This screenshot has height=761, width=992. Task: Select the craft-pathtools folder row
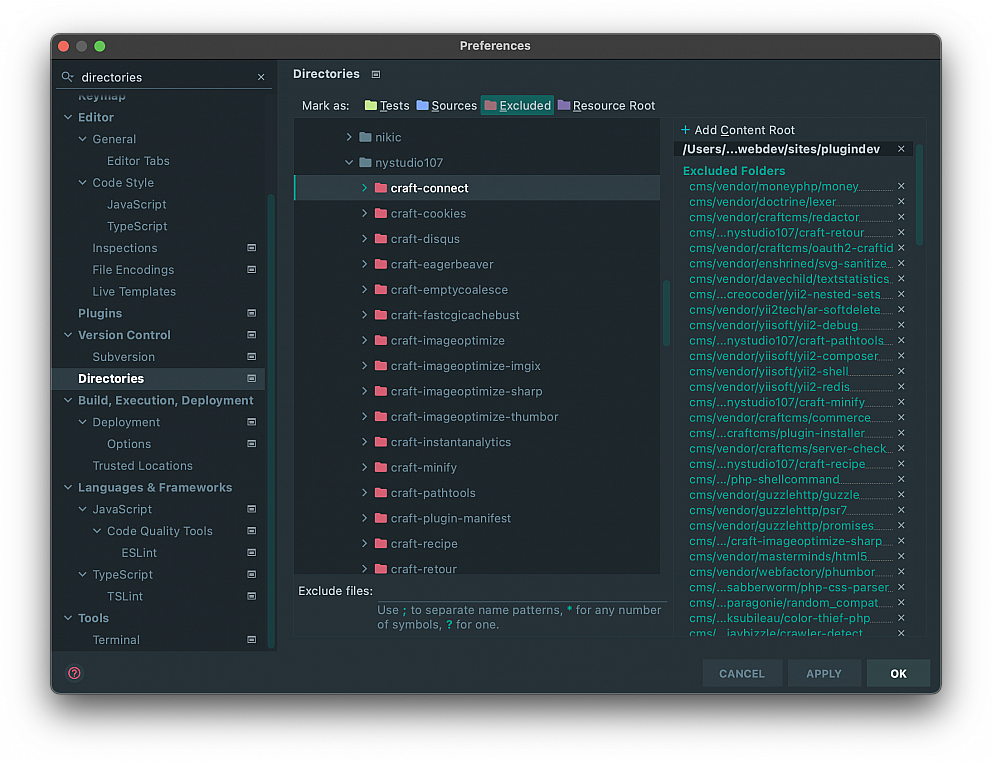pos(478,493)
